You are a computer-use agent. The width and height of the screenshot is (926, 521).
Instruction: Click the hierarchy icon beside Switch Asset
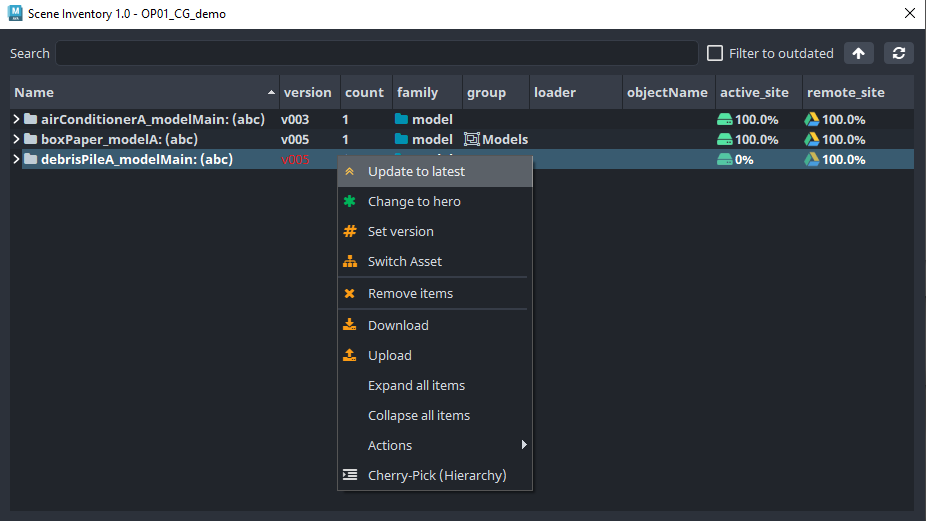[x=350, y=261]
